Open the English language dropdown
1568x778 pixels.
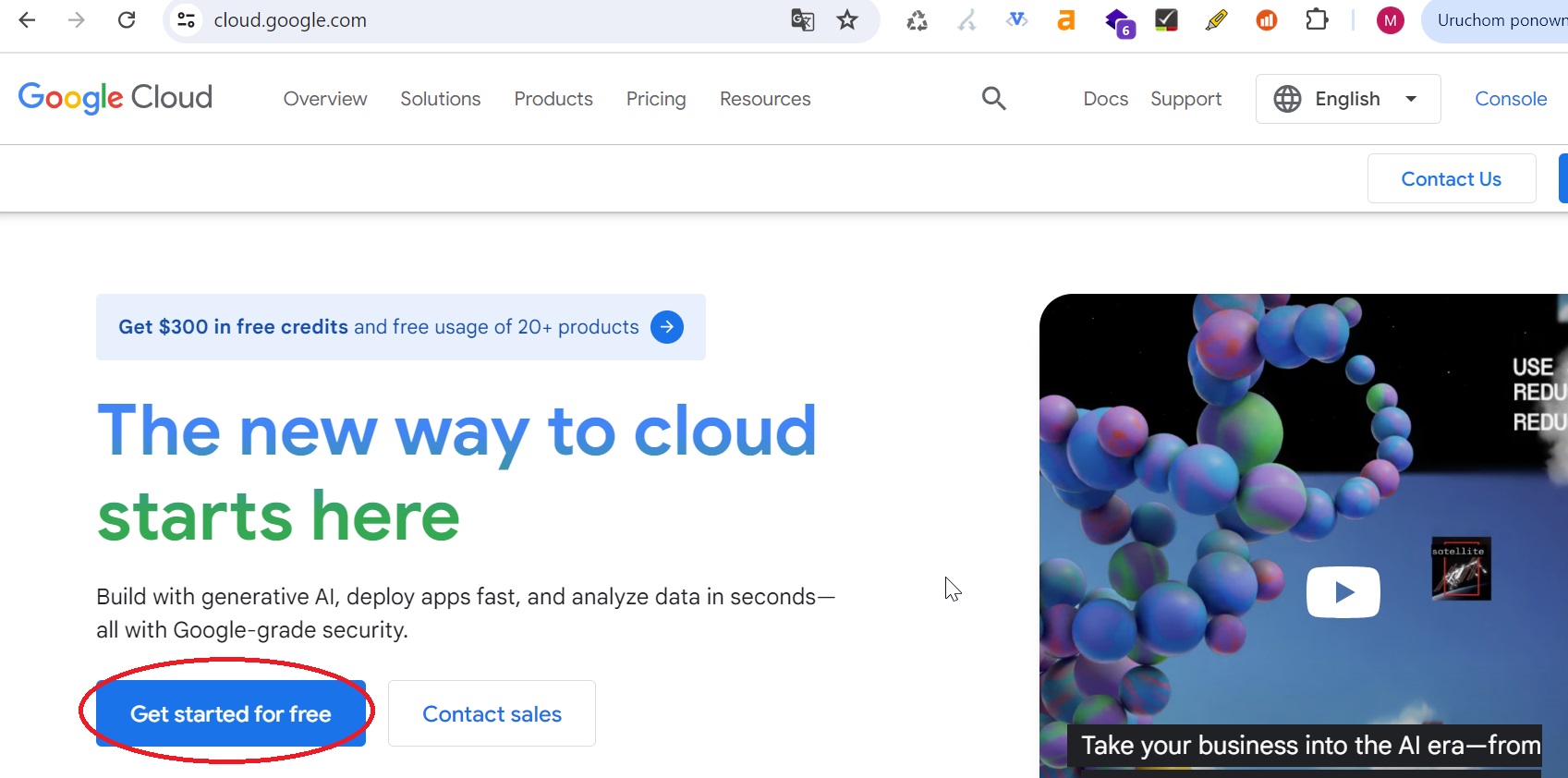click(x=1348, y=99)
